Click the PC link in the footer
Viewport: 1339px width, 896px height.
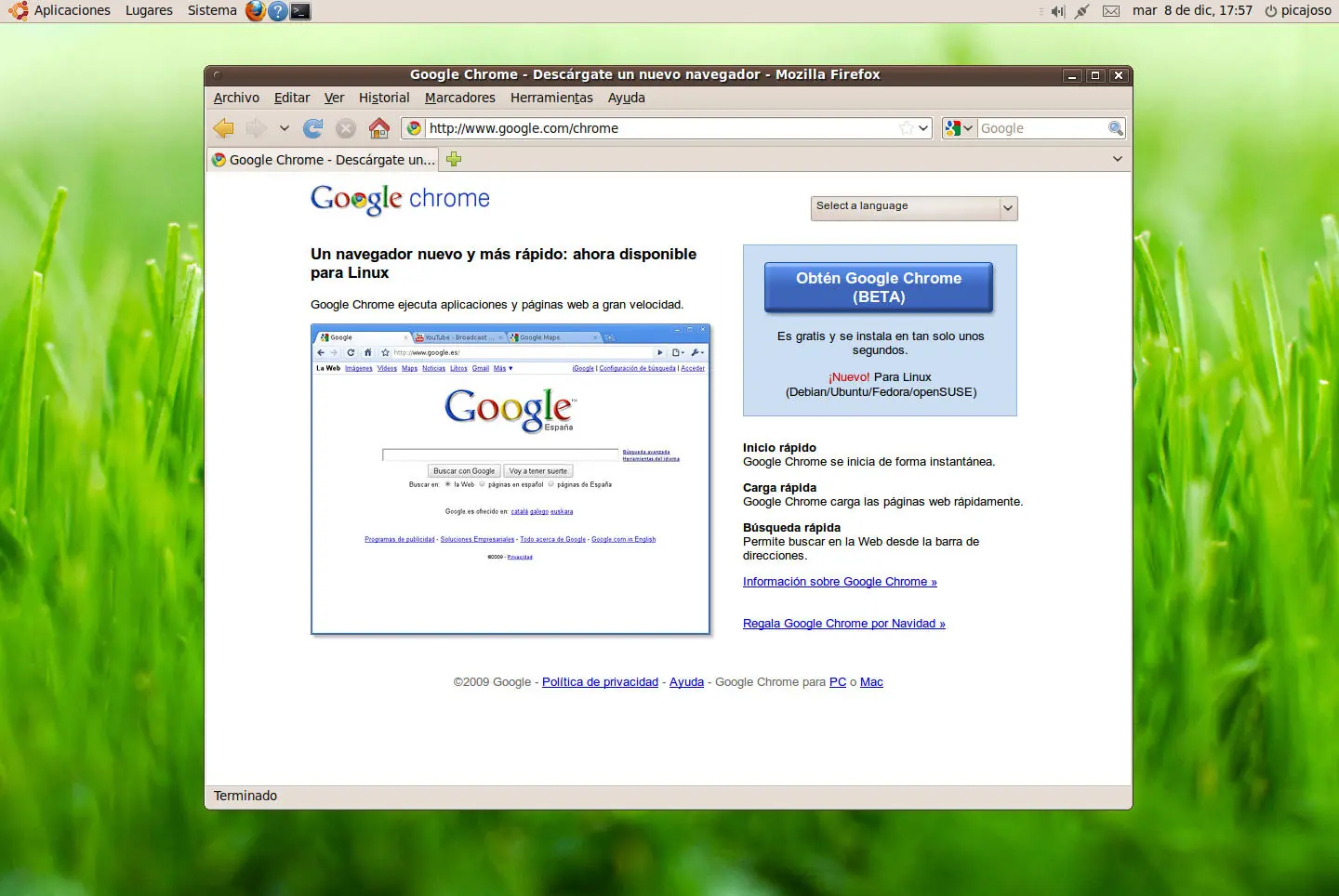click(838, 682)
